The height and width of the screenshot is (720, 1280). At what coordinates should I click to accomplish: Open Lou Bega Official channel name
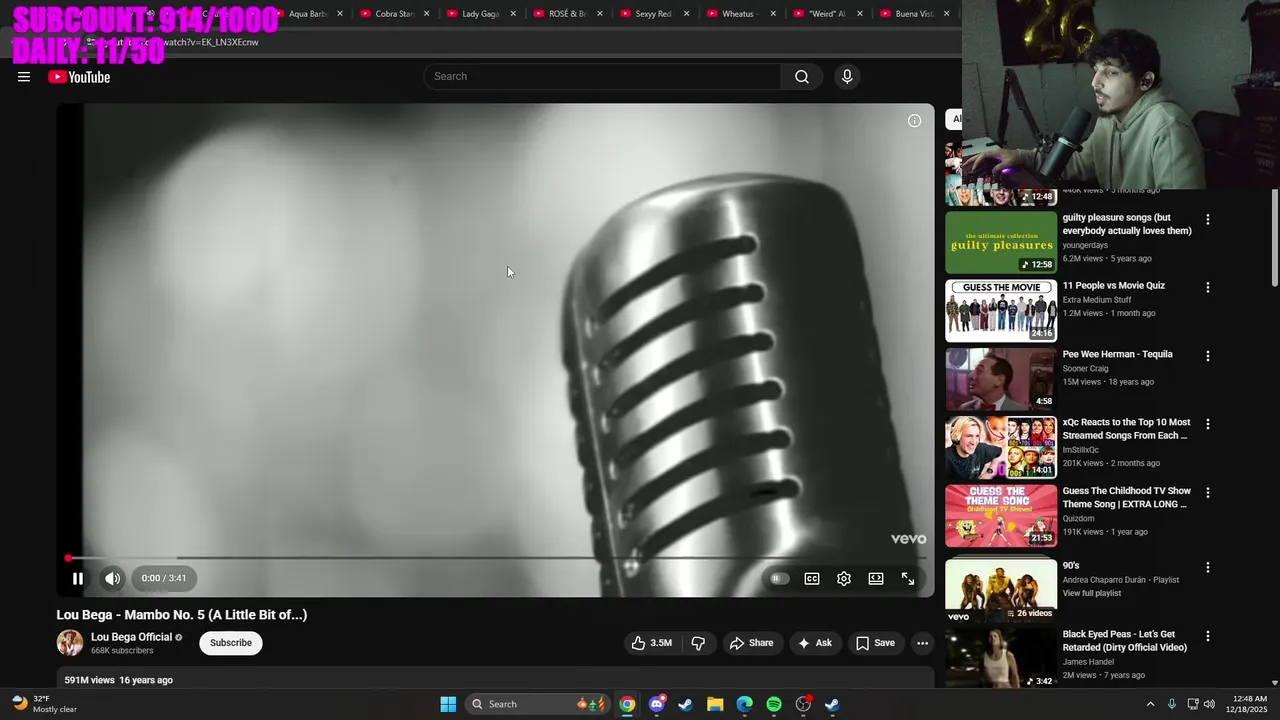tap(132, 637)
